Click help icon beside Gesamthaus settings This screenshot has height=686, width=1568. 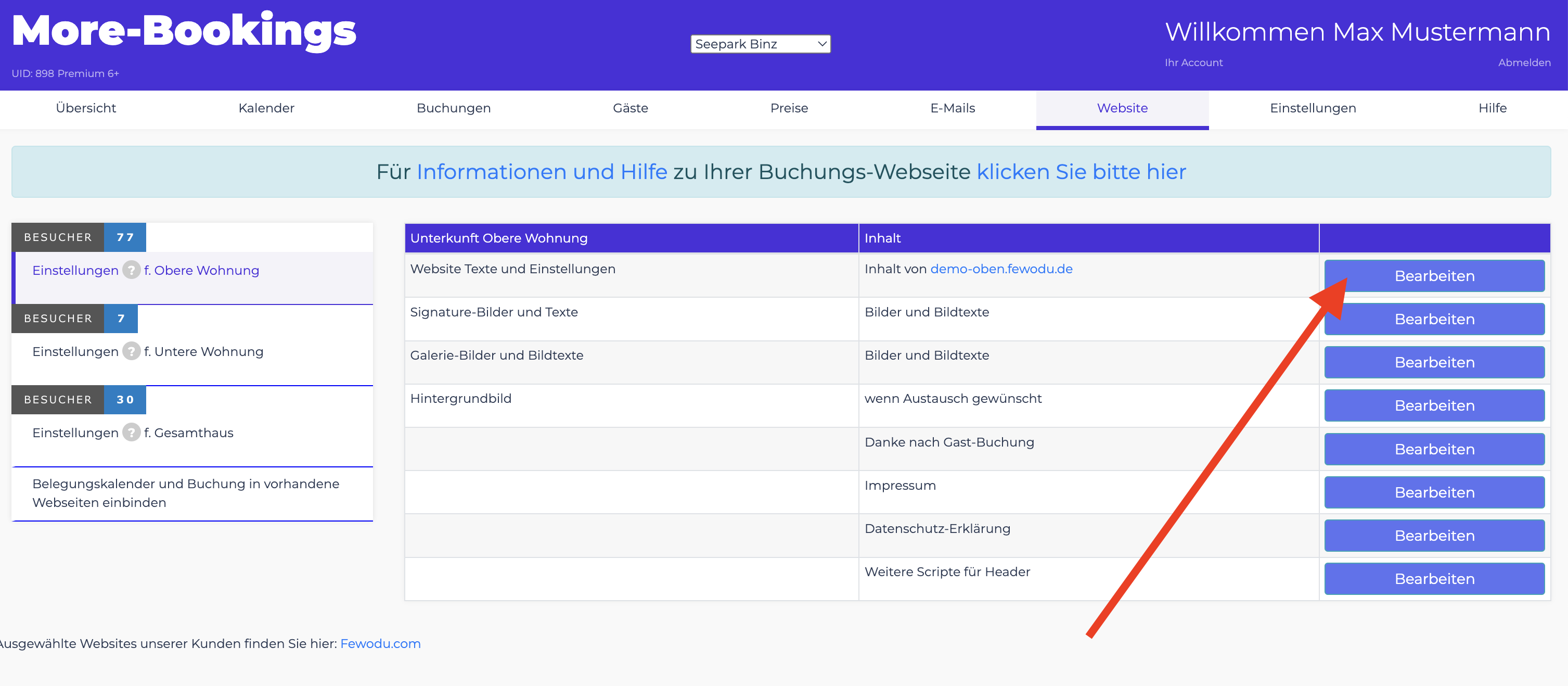click(x=131, y=432)
